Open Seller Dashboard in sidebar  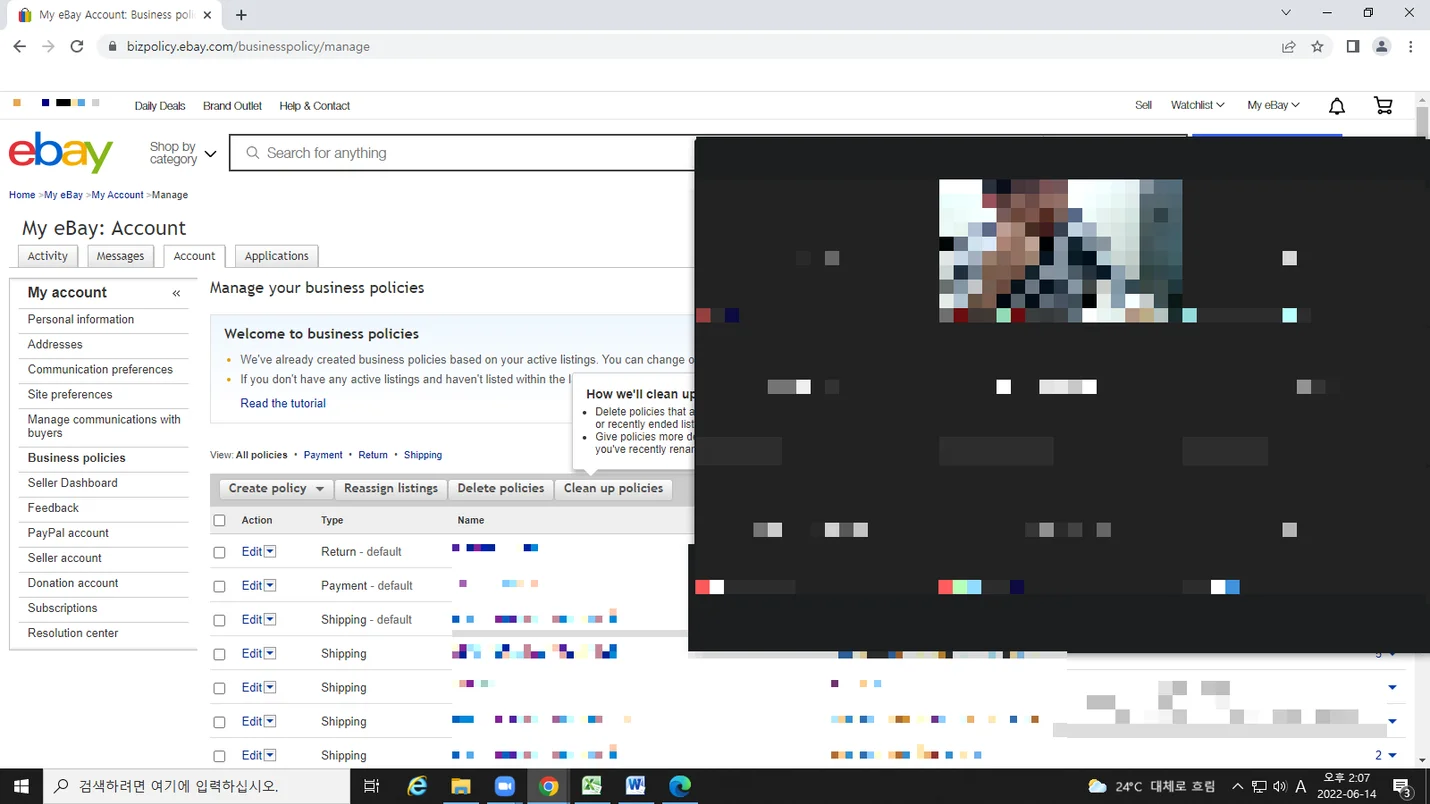73,483
